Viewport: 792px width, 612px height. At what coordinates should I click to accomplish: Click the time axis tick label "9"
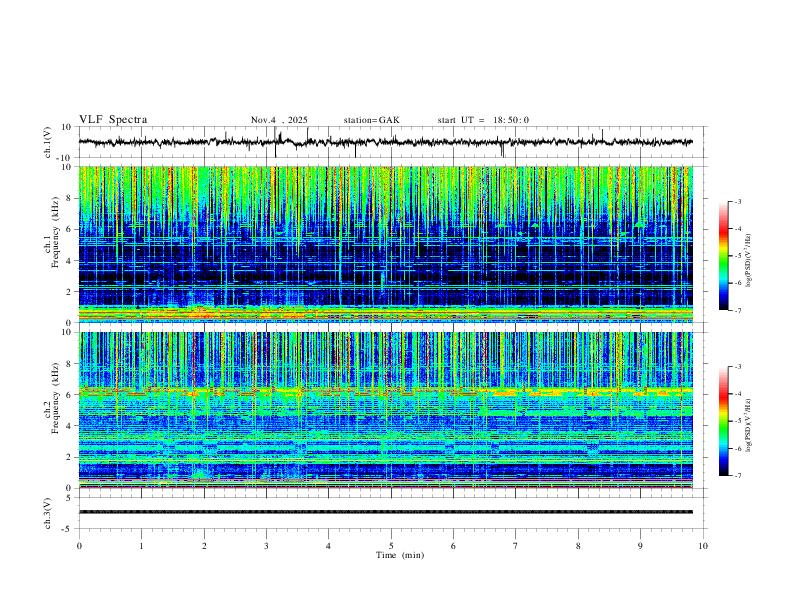(x=640, y=546)
